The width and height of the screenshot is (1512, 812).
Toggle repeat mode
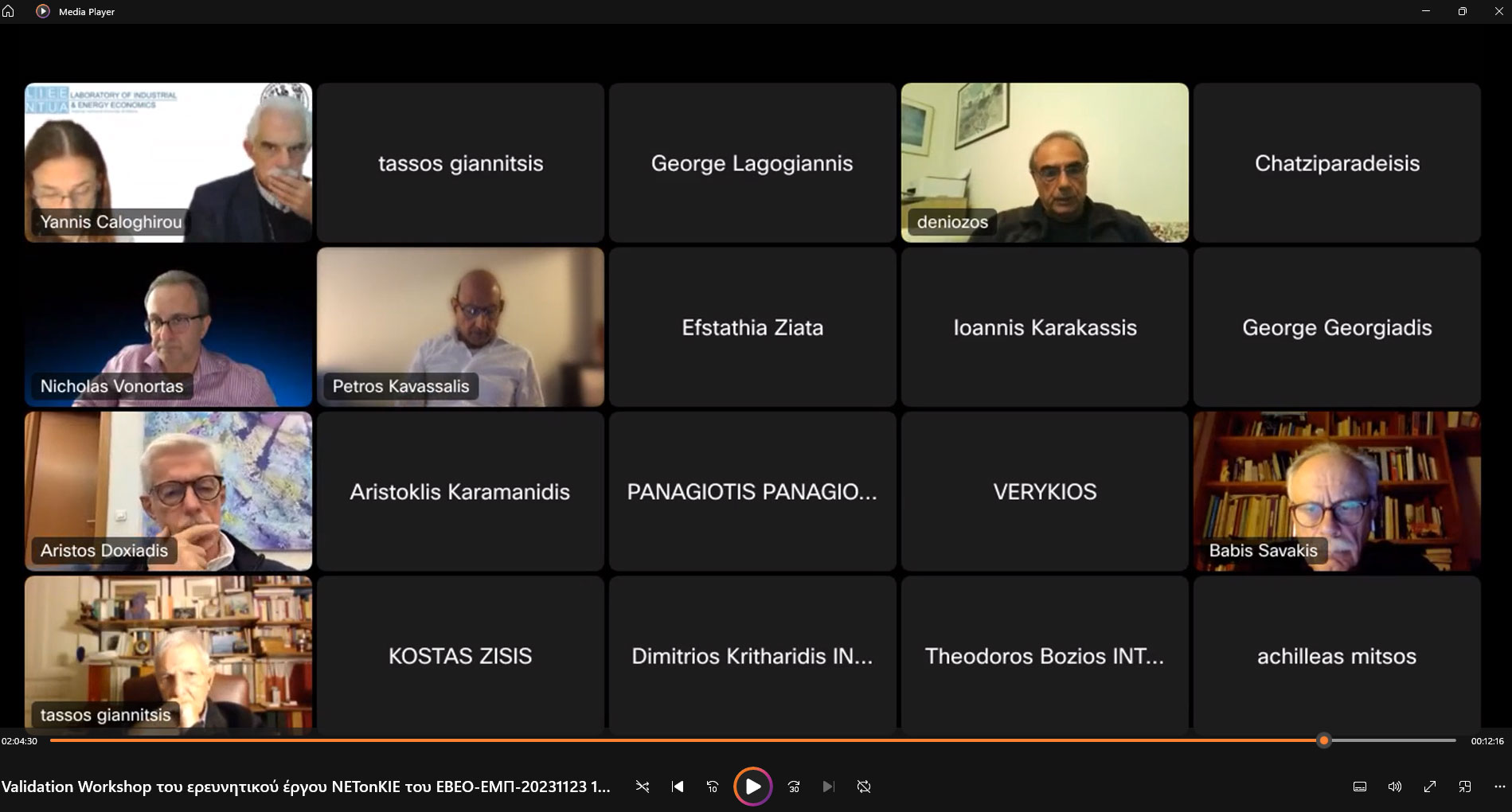click(x=864, y=787)
